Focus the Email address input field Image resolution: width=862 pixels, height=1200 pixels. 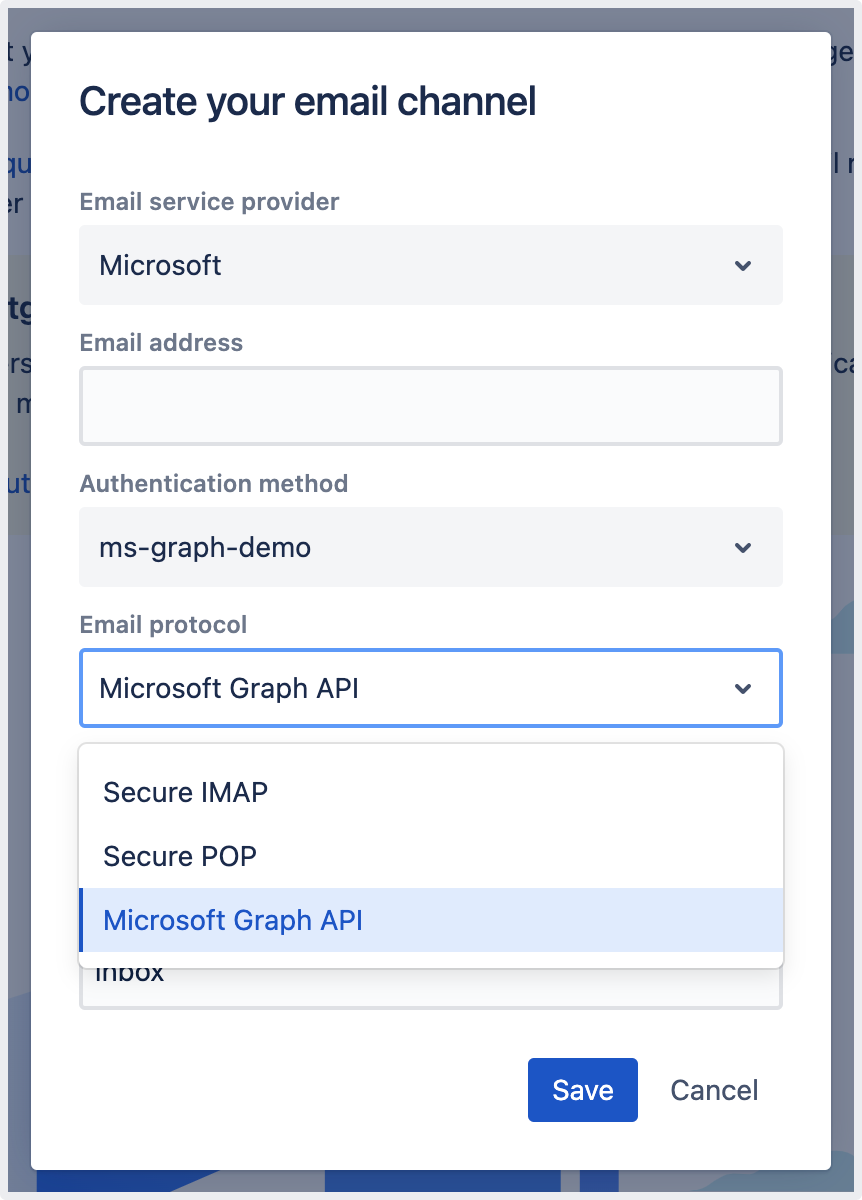click(430, 406)
